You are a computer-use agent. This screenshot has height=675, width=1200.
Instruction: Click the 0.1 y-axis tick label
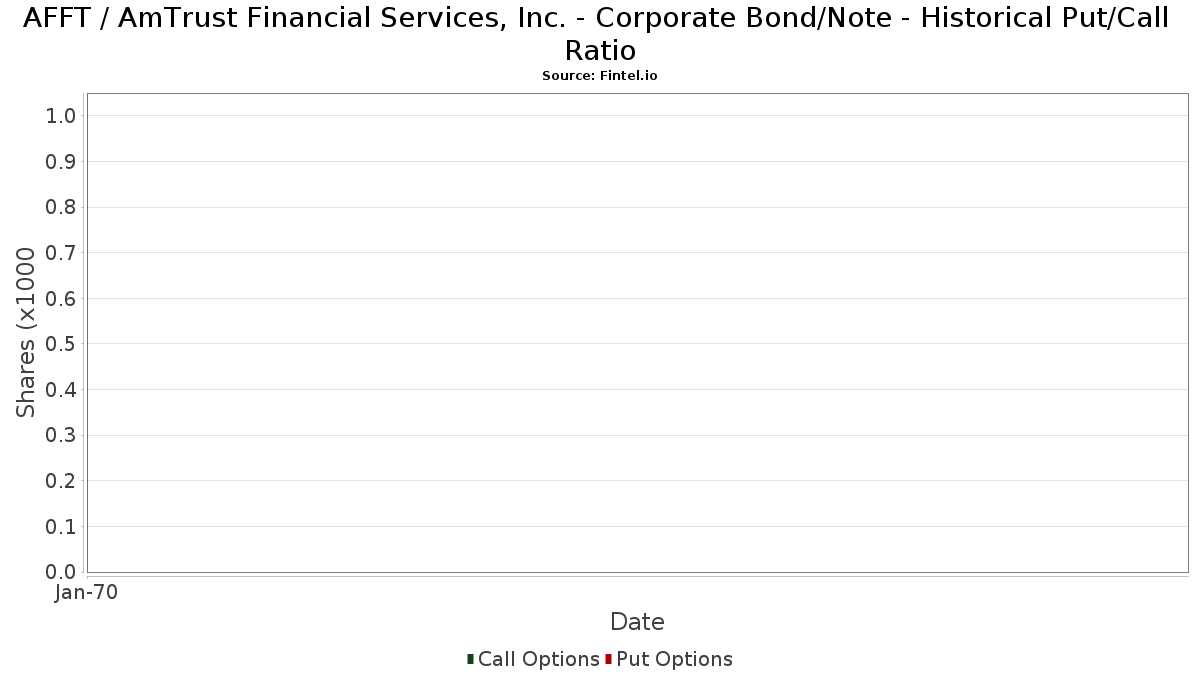pyautogui.click(x=61, y=527)
